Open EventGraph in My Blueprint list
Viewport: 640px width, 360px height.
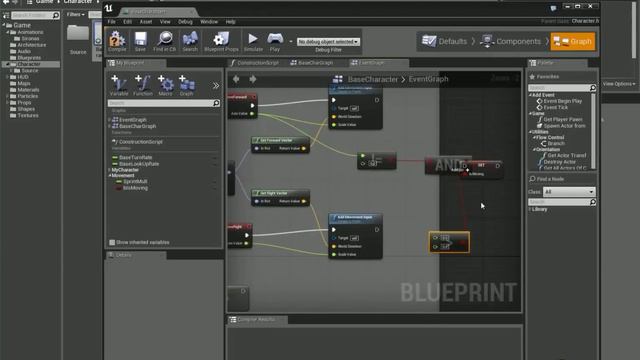[x=133, y=120]
